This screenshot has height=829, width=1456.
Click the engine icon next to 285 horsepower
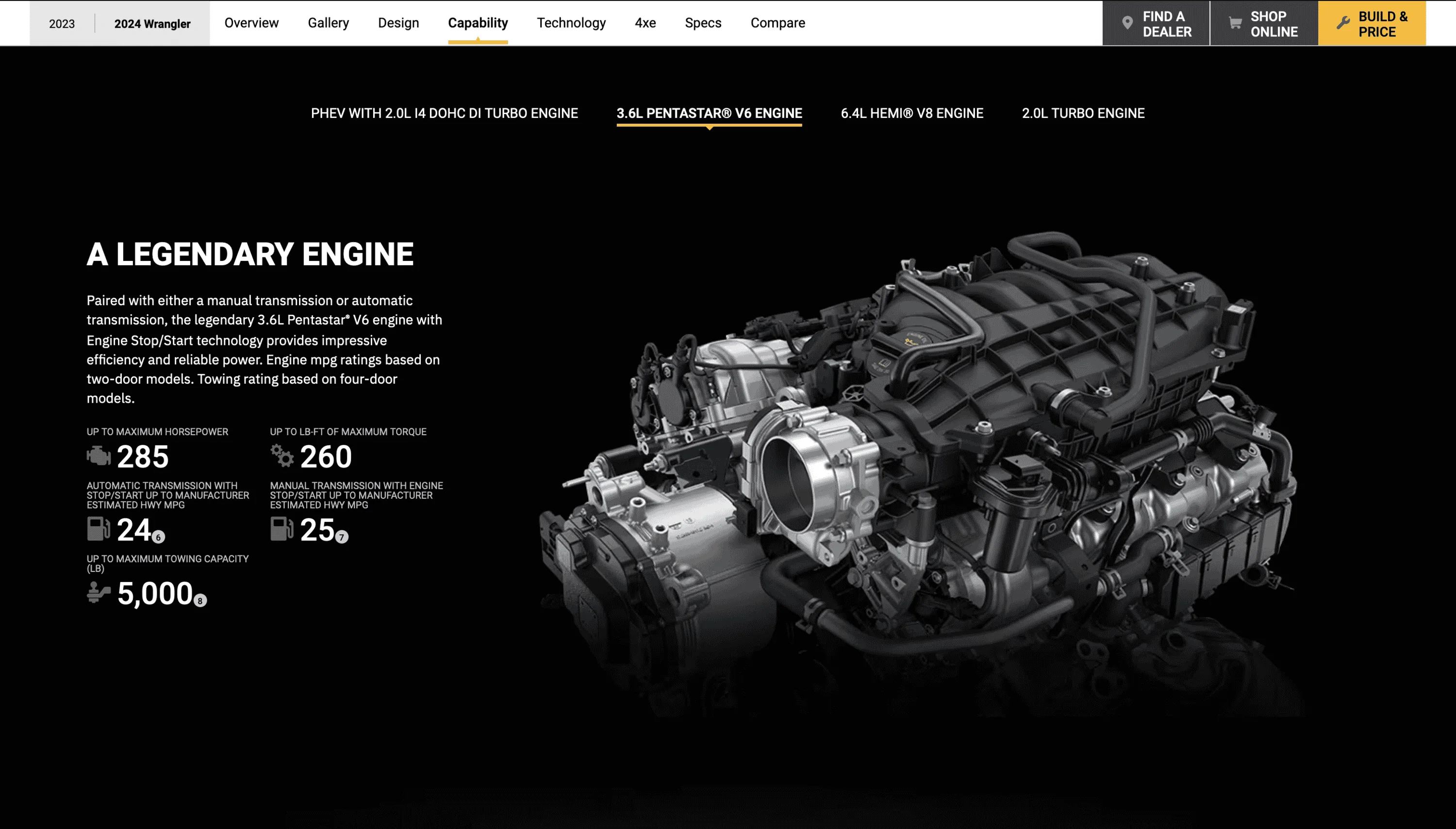[x=99, y=456]
